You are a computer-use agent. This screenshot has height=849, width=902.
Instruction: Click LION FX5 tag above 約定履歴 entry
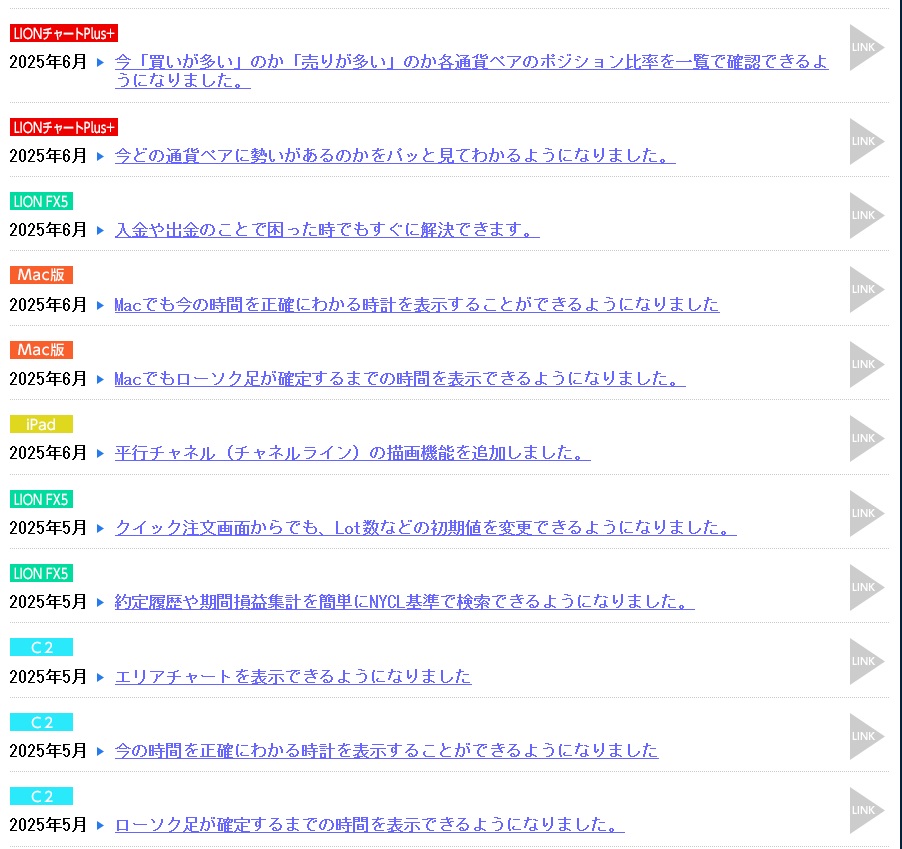(x=41, y=573)
